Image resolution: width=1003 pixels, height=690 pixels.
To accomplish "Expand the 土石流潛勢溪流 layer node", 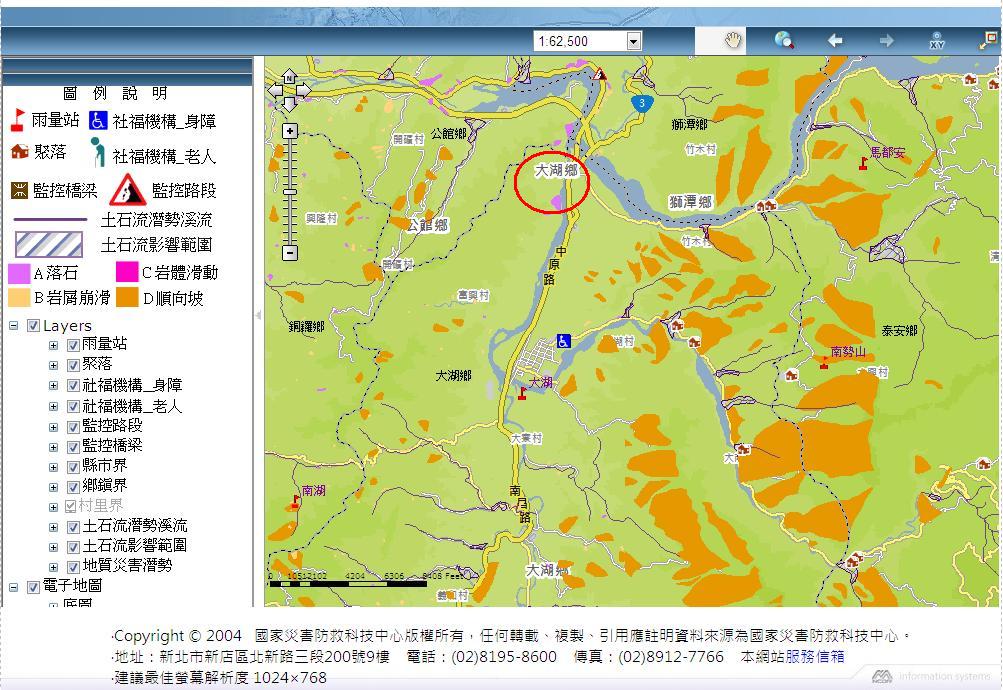I will [54, 526].
